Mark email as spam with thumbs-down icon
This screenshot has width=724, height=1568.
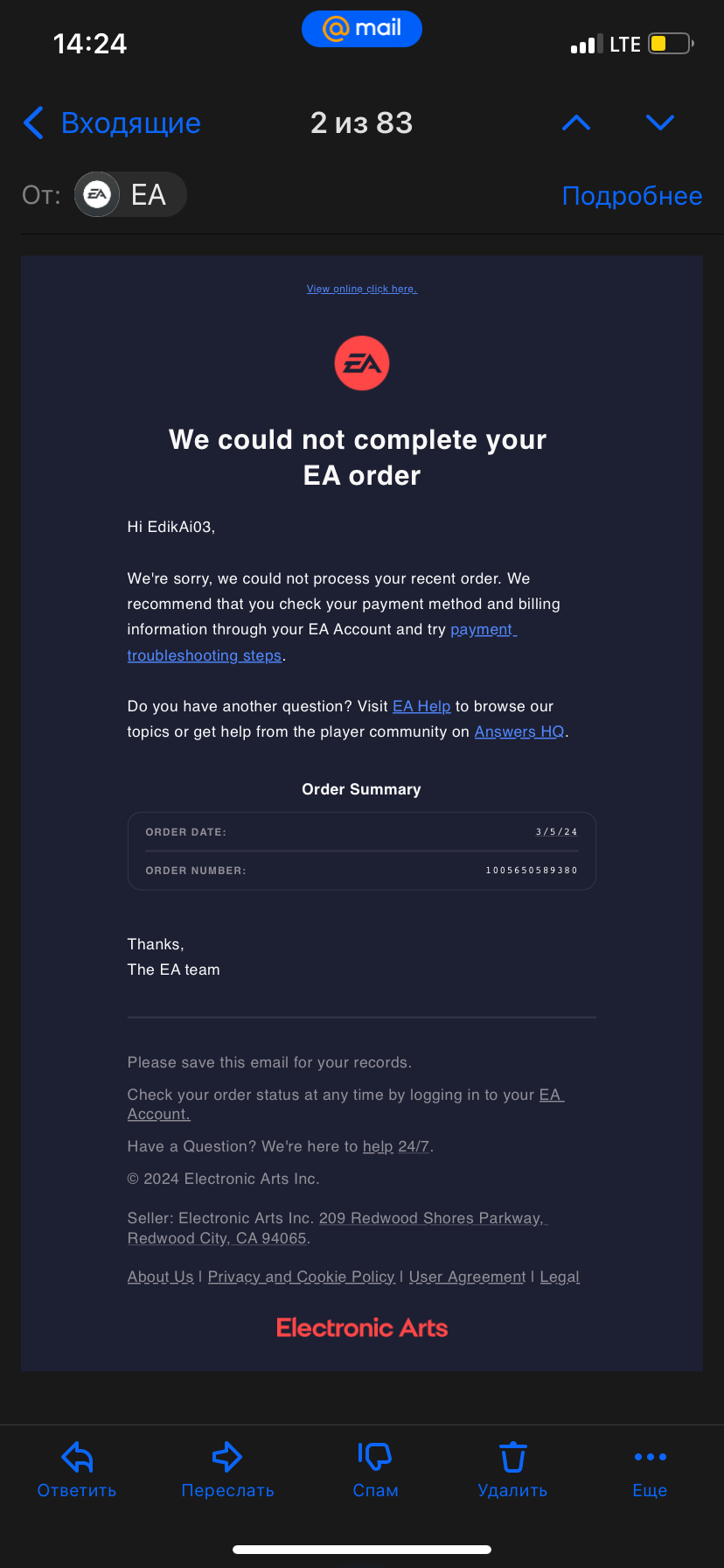375,1457
